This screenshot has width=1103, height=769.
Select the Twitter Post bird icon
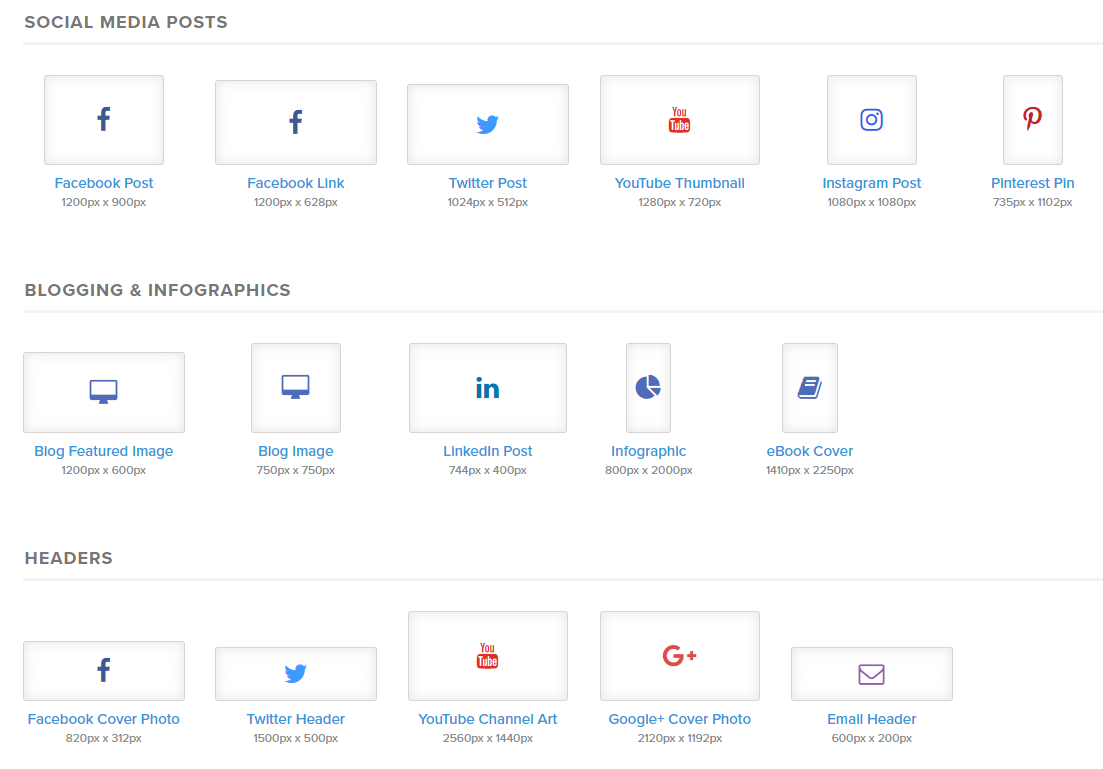click(487, 125)
